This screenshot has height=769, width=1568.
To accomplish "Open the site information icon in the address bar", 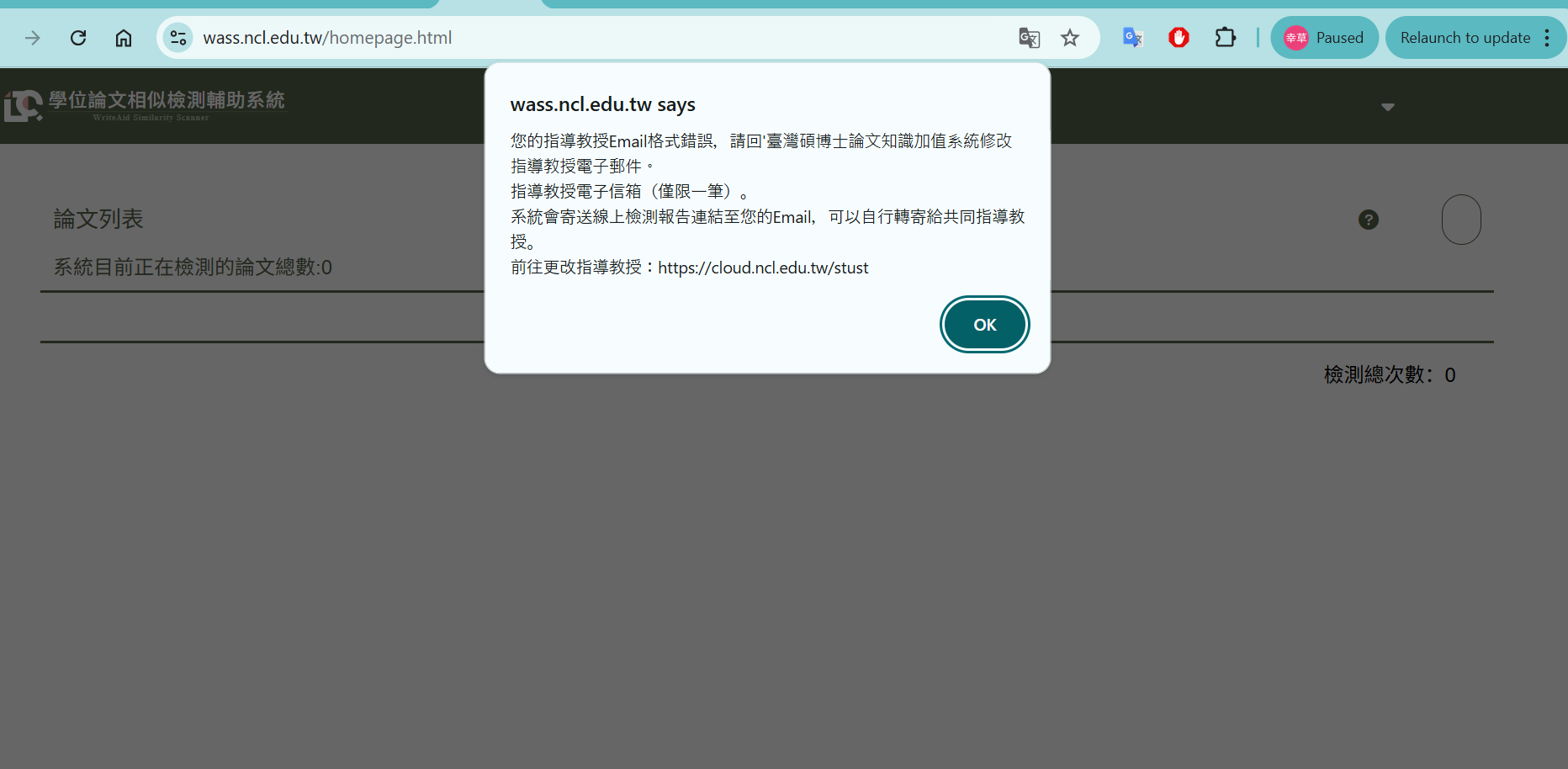I will coord(178,38).
